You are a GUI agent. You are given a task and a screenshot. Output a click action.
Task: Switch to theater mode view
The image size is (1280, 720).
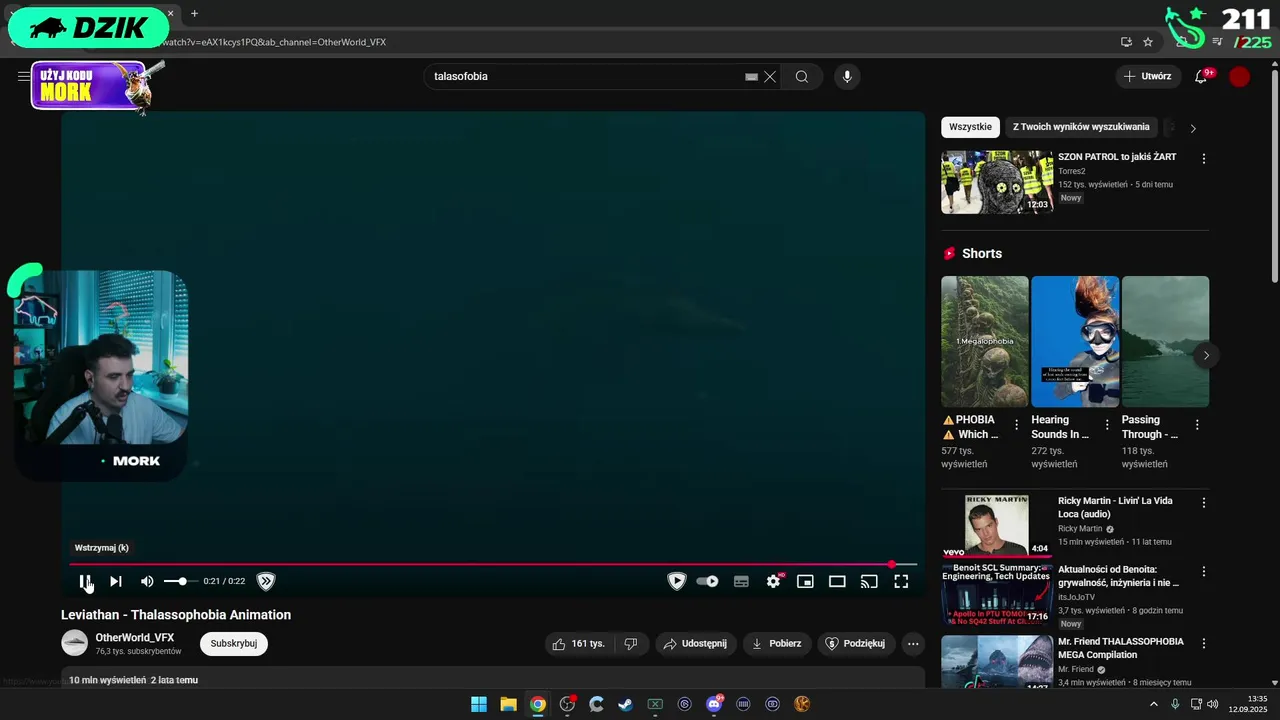[x=837, y=581]
